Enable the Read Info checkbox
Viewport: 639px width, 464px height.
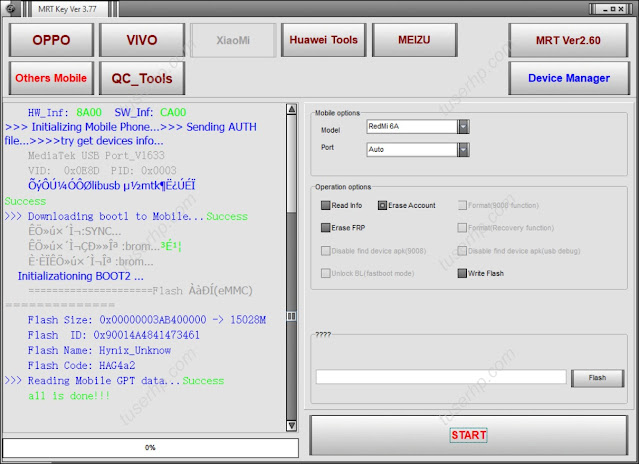pos(325,205)
